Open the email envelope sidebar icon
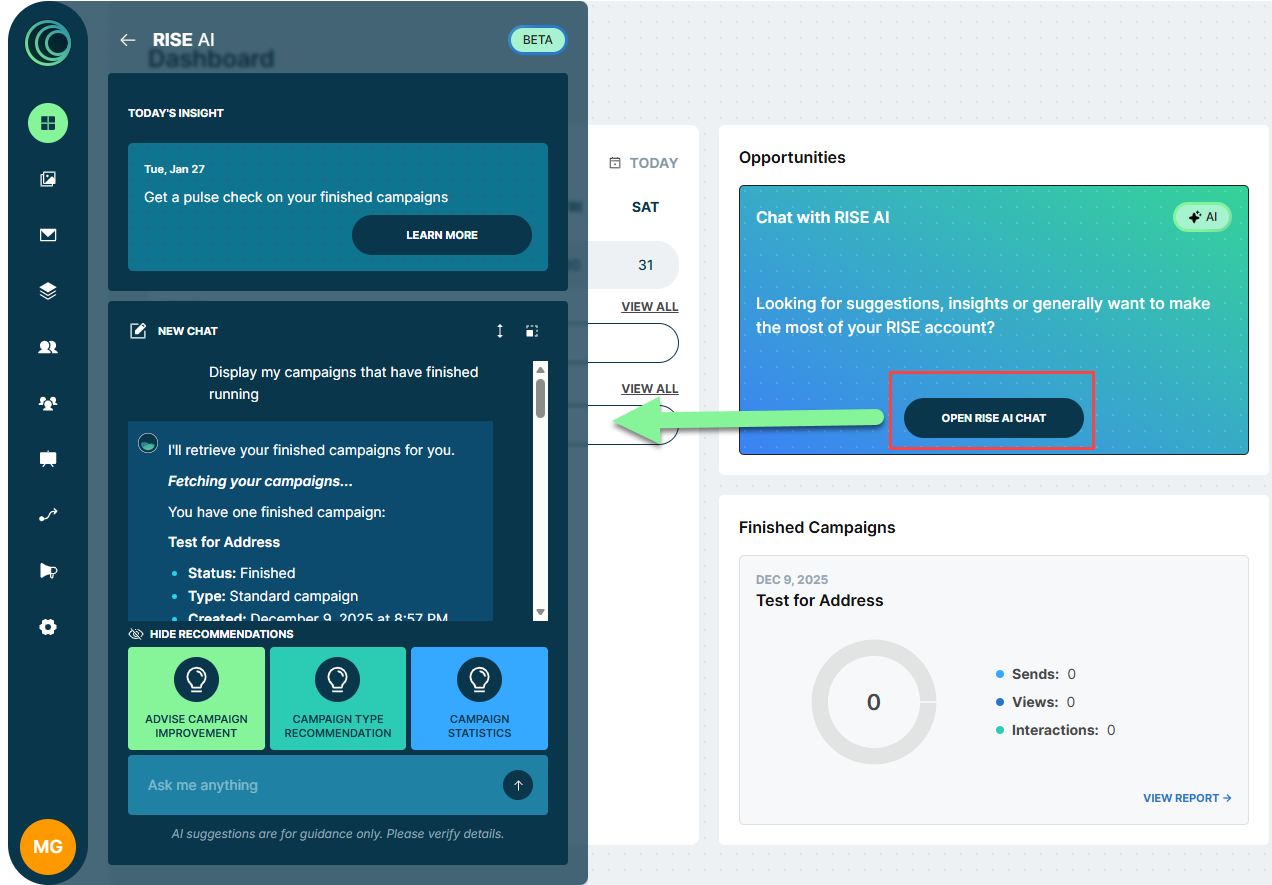Viewport: 1272px width, 885px height. [x=48, y=235]
